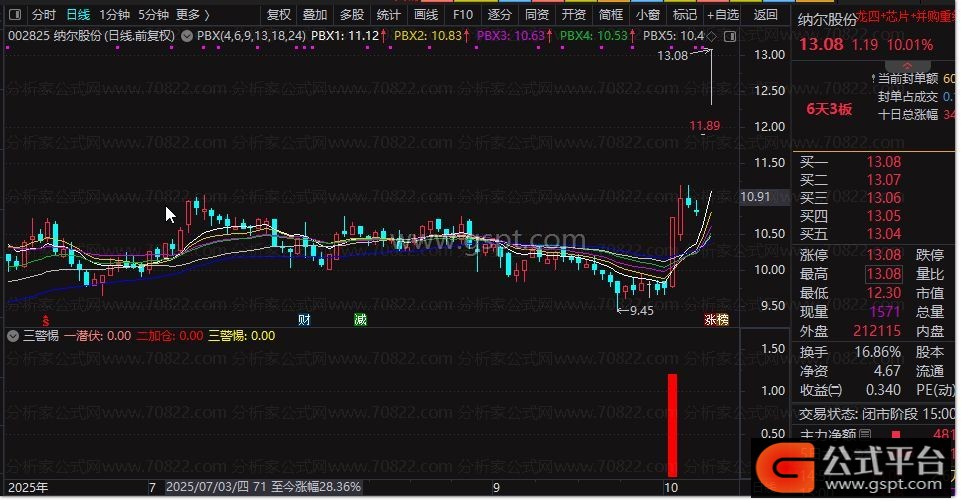Expand the 三警惕 indicator dropdown arrow
The width and height of the screenshot is (961, 501).
pos(12,336)
